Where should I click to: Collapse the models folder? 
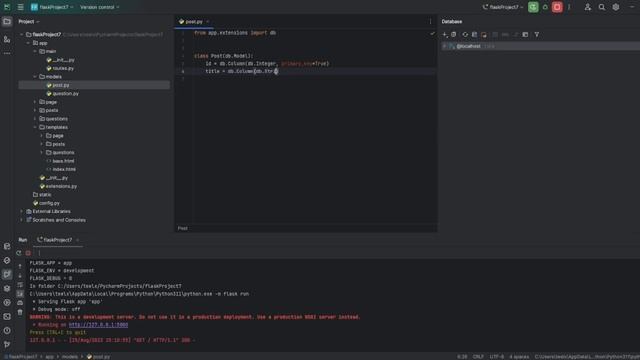pos(35,77)
